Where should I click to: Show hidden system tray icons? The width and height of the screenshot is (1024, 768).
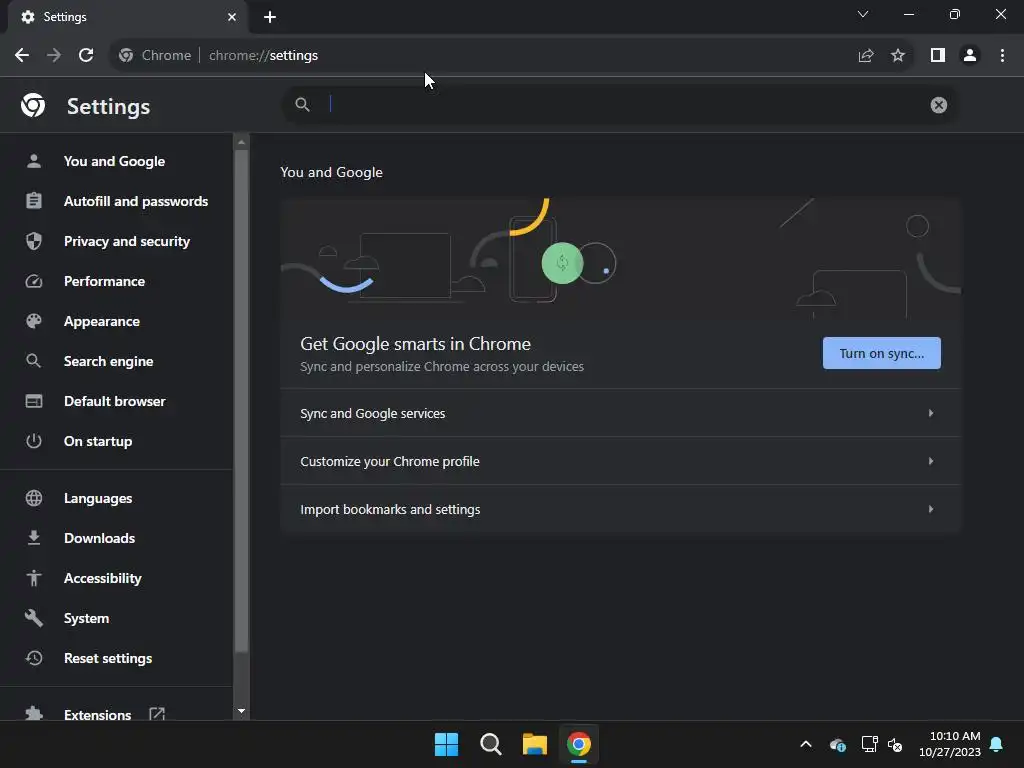click(806, 744)
